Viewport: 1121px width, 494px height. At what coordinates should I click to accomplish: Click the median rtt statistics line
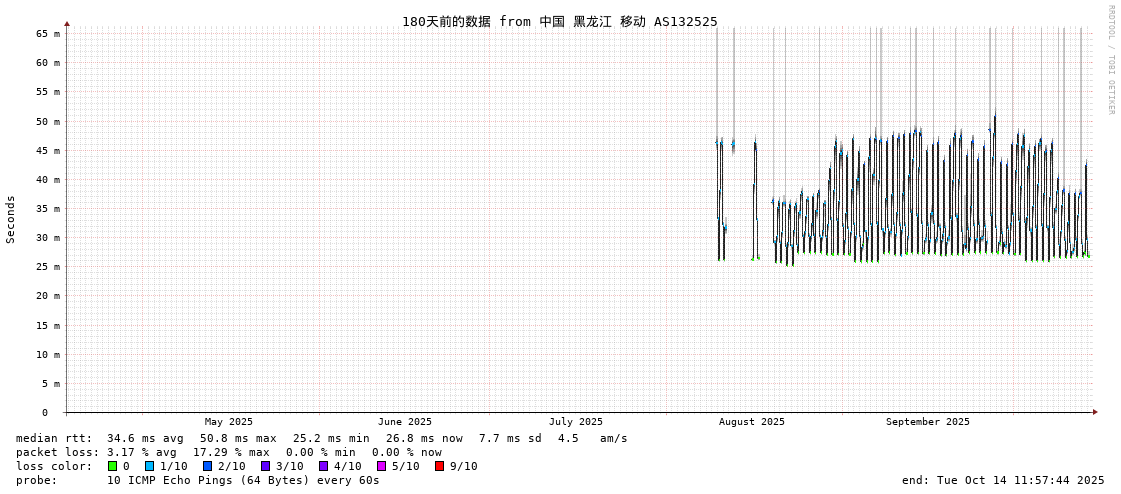321,438
